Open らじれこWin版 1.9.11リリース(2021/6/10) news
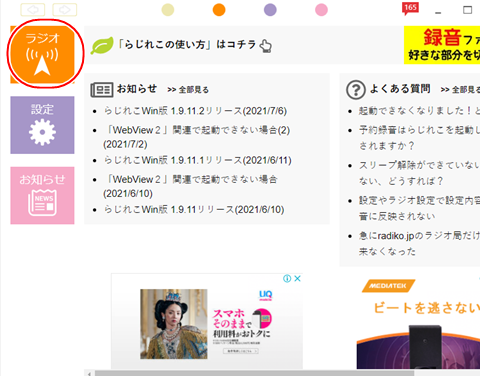 pos(194,210)
